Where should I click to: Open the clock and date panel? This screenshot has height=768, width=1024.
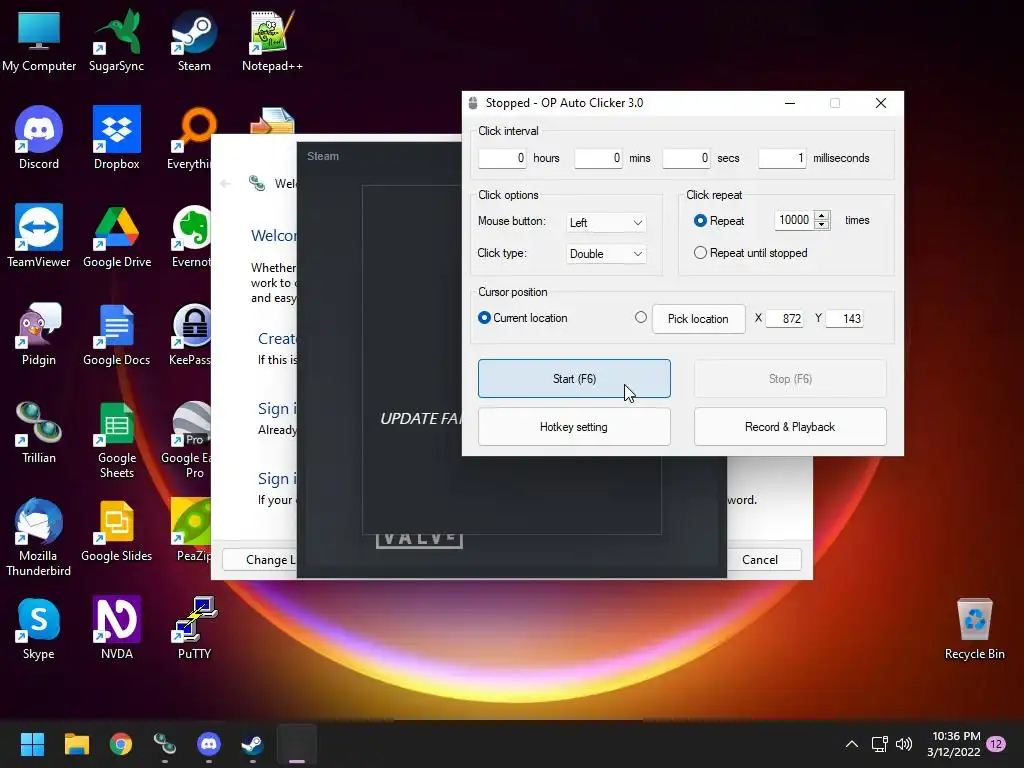pos(953,744)
